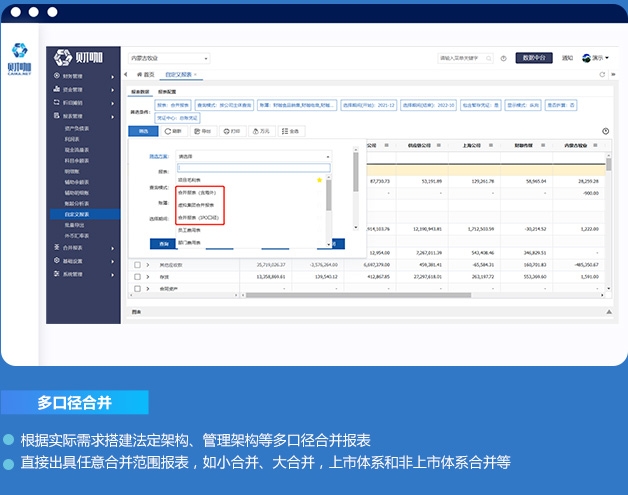Screen dimensions: 628x495
Task: Click the 报表: 合并报表 filter tag
Action: pyautogui.click(x=173, y=105)
